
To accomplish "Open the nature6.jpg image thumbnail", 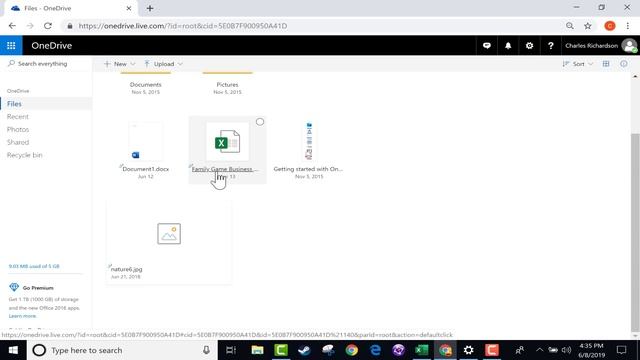I will coord(169,233).
